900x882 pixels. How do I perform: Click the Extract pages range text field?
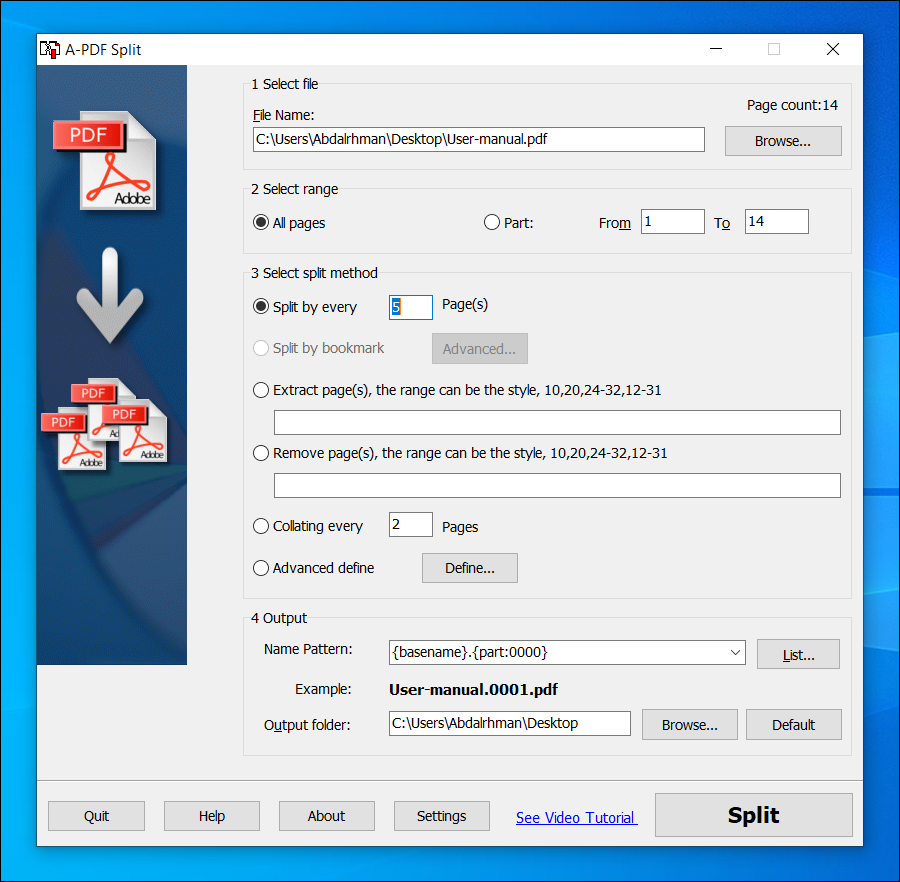click(557, 422)
